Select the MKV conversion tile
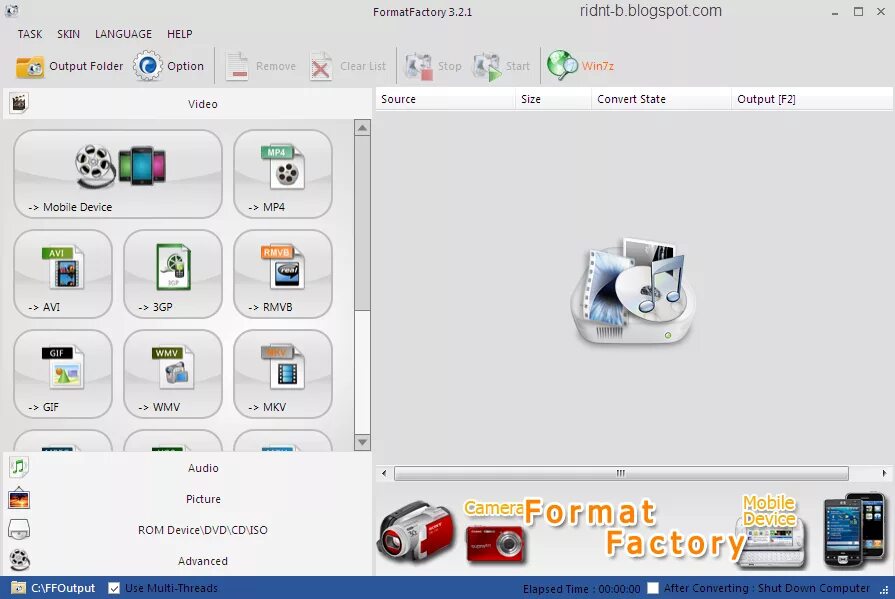 pos(283,373)
